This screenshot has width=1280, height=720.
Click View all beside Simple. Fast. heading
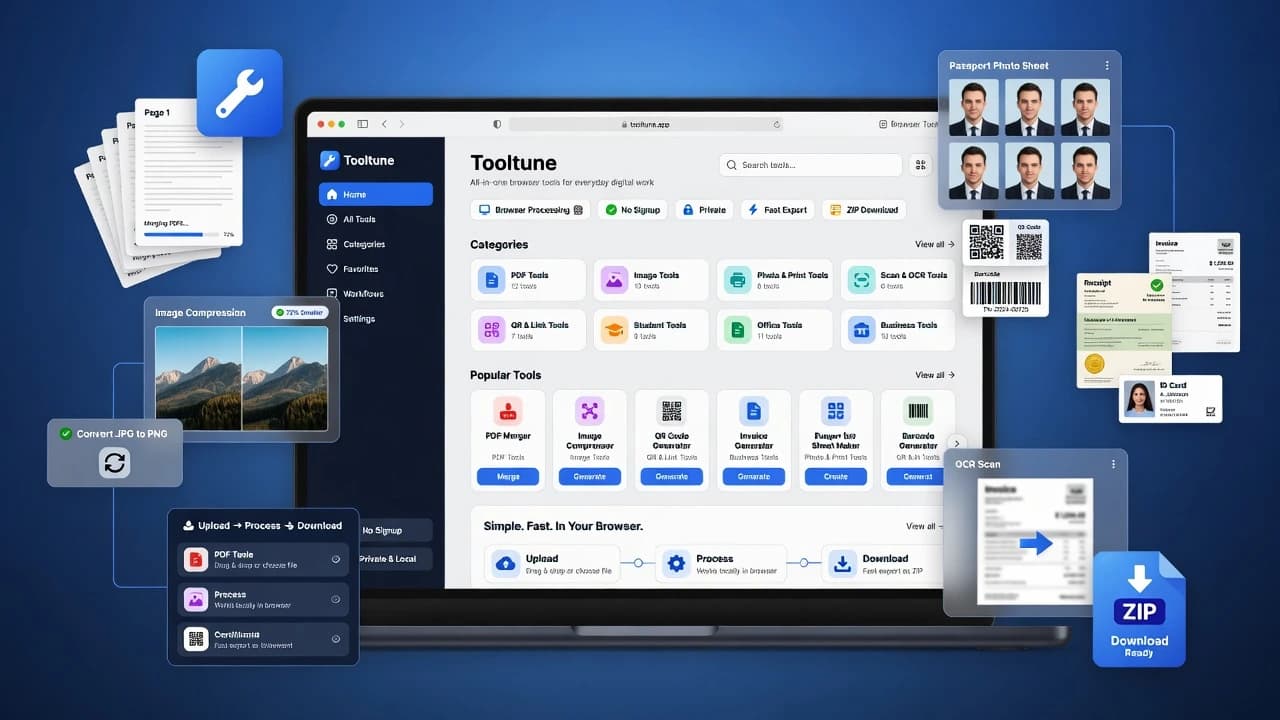point(926,526)
